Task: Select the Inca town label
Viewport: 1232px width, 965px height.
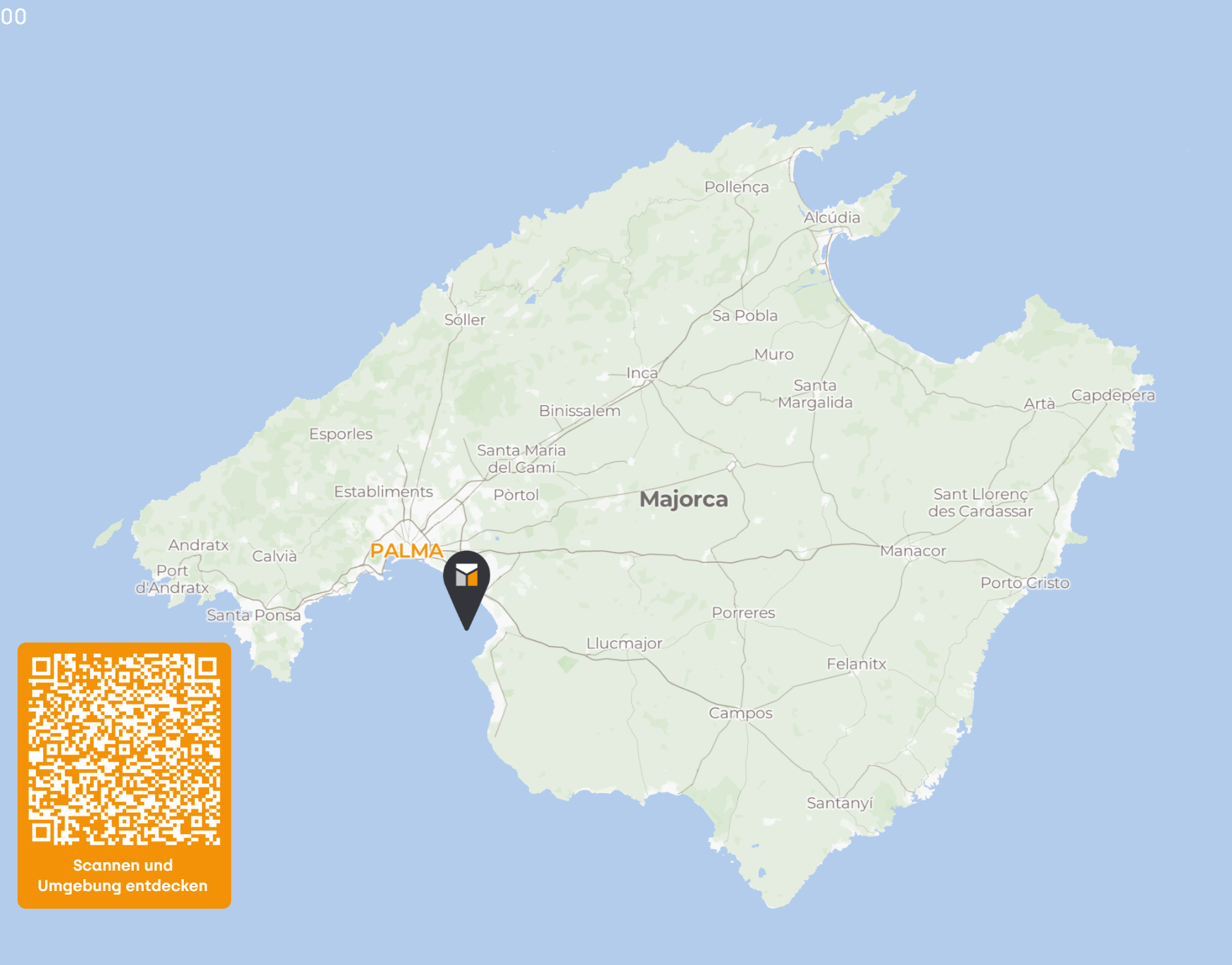Action: [642, 373]
